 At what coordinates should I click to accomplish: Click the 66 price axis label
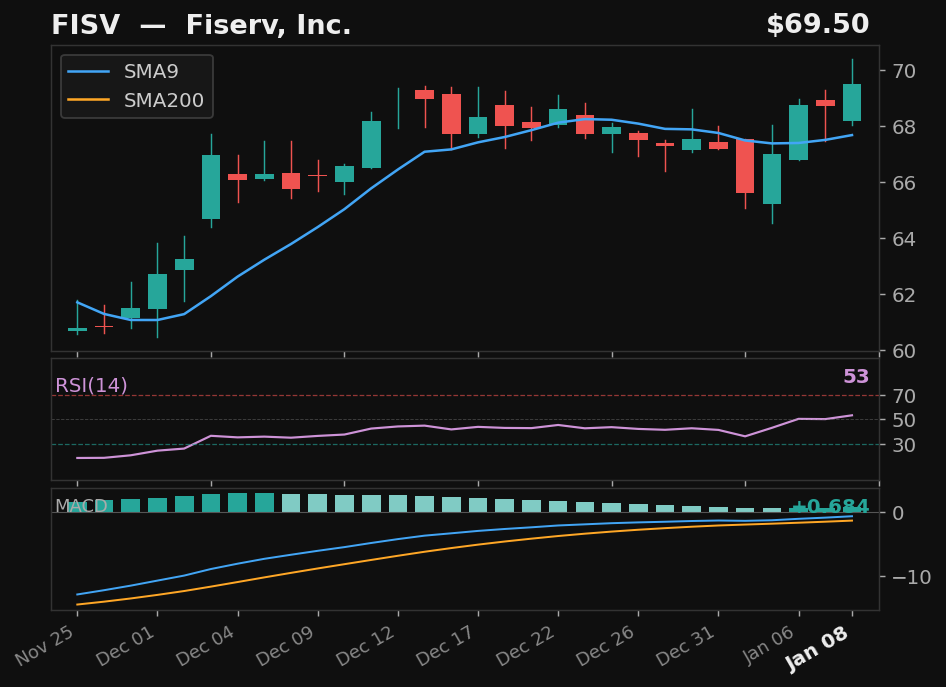click(x=904, y=183)
